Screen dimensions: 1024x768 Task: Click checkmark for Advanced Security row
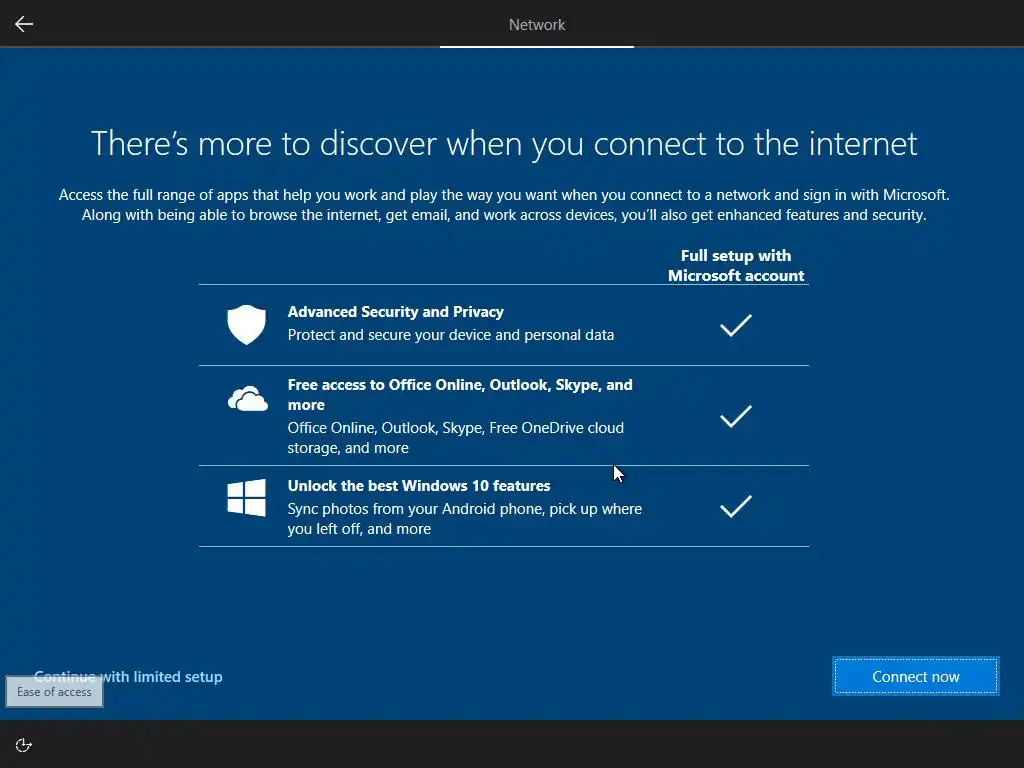point(736,325)
